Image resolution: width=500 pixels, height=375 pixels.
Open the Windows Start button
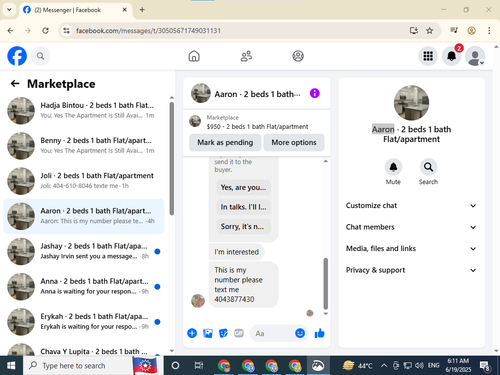(11, 365)
